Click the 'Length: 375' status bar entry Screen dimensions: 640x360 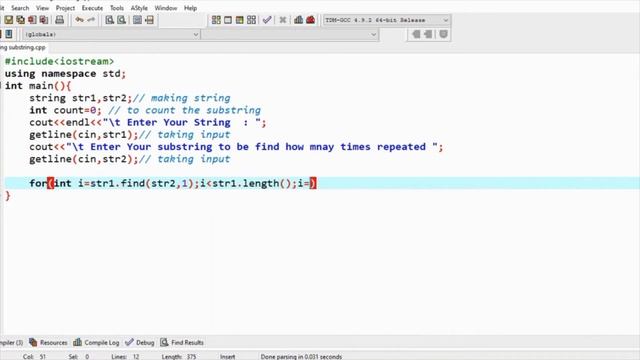coord(179,357)
